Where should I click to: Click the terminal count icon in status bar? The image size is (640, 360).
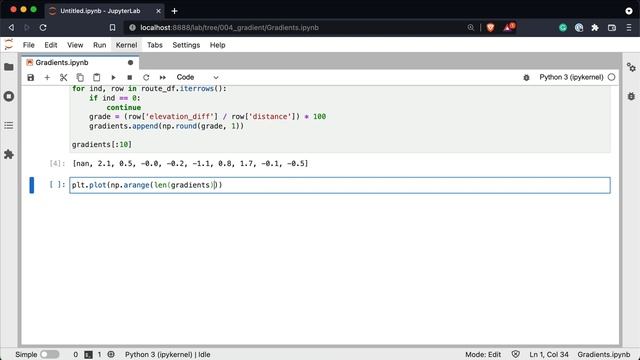click(88, 354)
